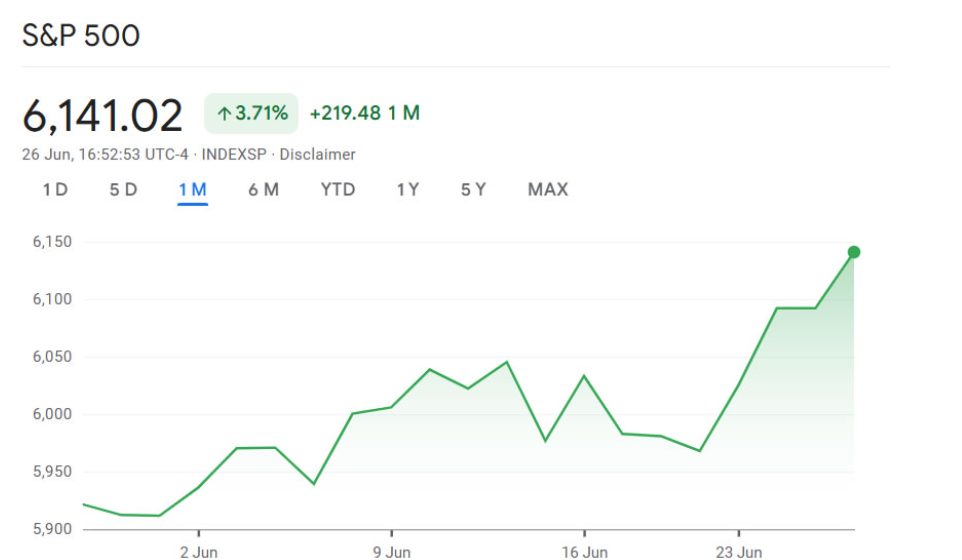Click the up-arrow 3.71% change badge

tap(252, 113)
